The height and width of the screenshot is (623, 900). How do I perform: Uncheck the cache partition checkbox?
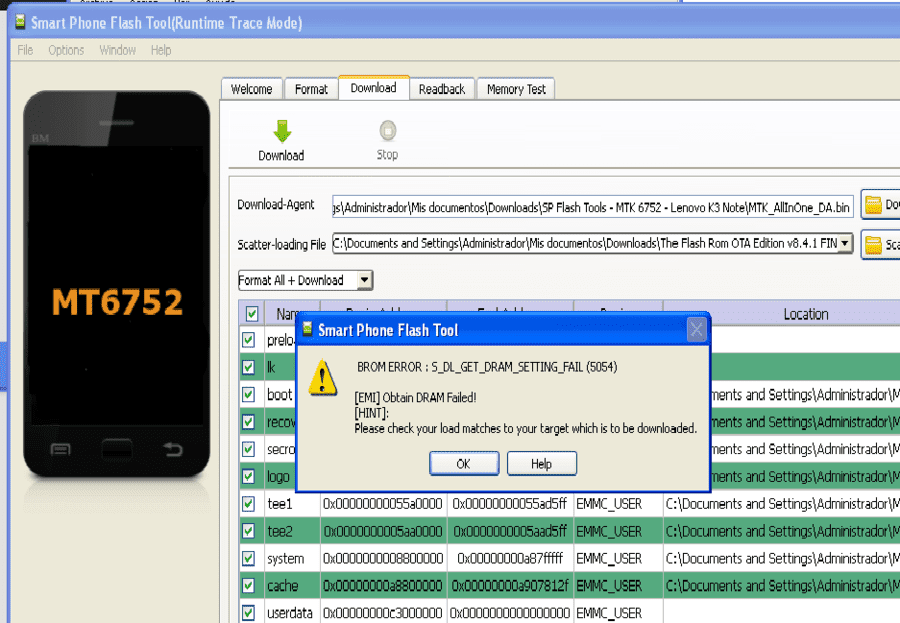[x=249, y=585]
